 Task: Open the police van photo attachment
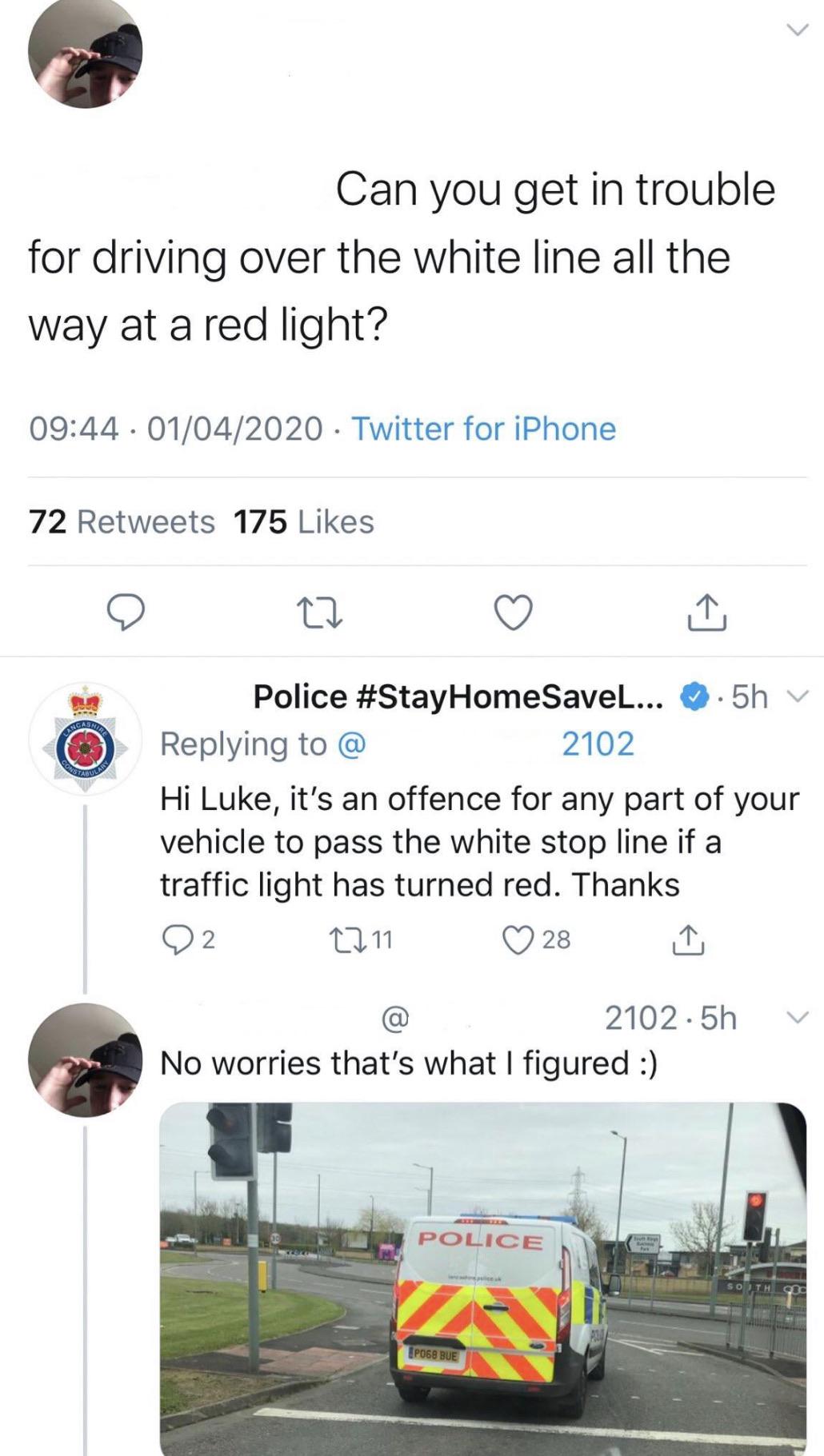click(483, 1278)
